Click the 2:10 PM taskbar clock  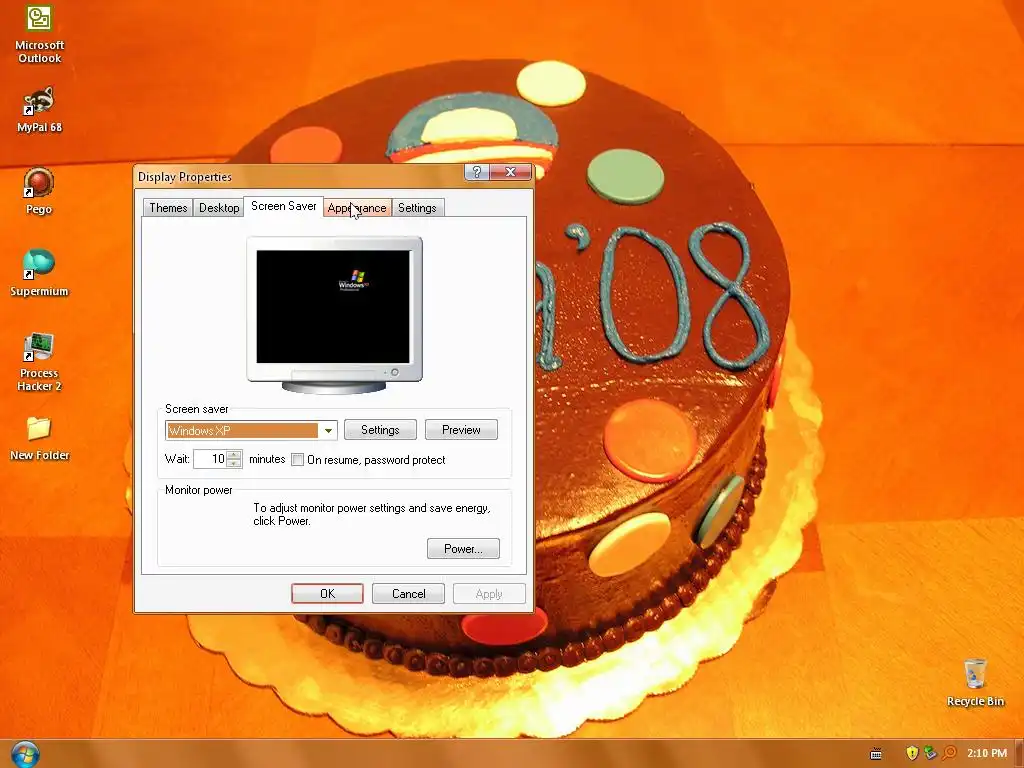(x=987, y=753)
